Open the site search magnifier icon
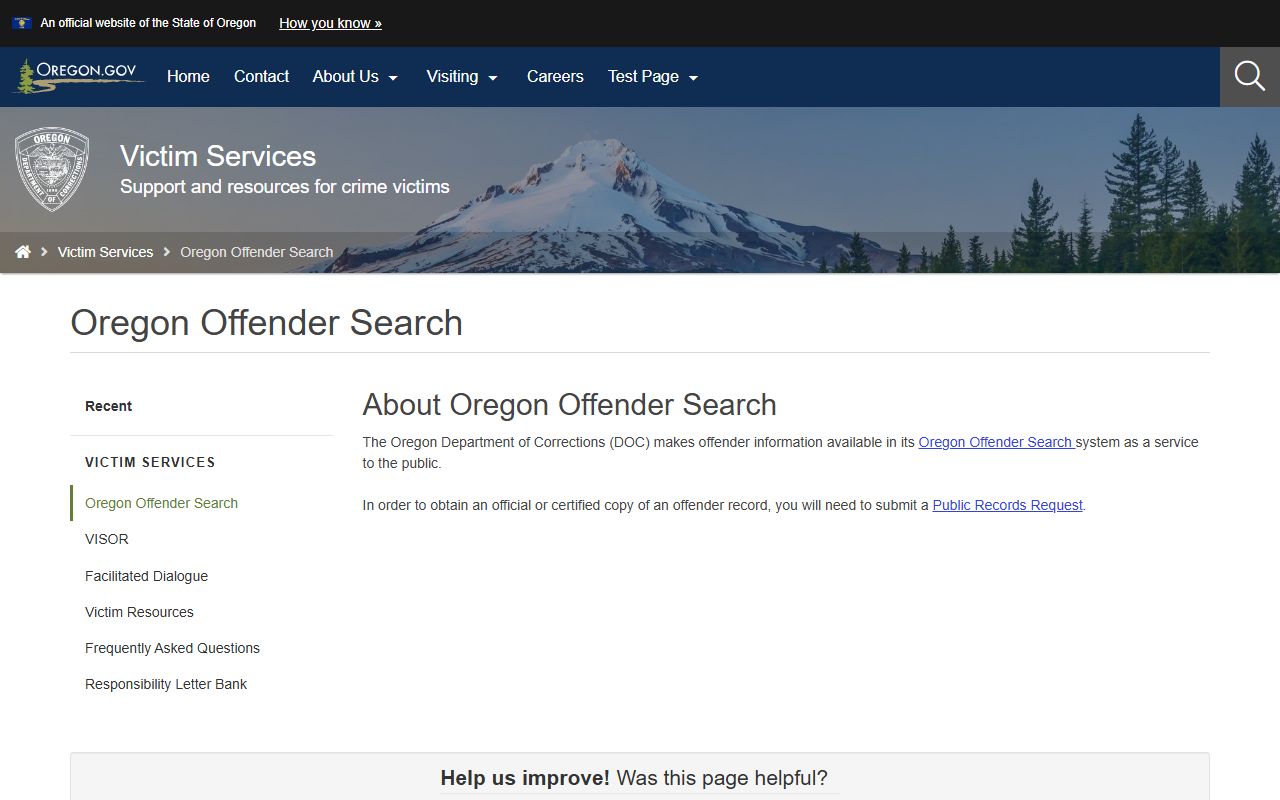 click(1249, 76)
